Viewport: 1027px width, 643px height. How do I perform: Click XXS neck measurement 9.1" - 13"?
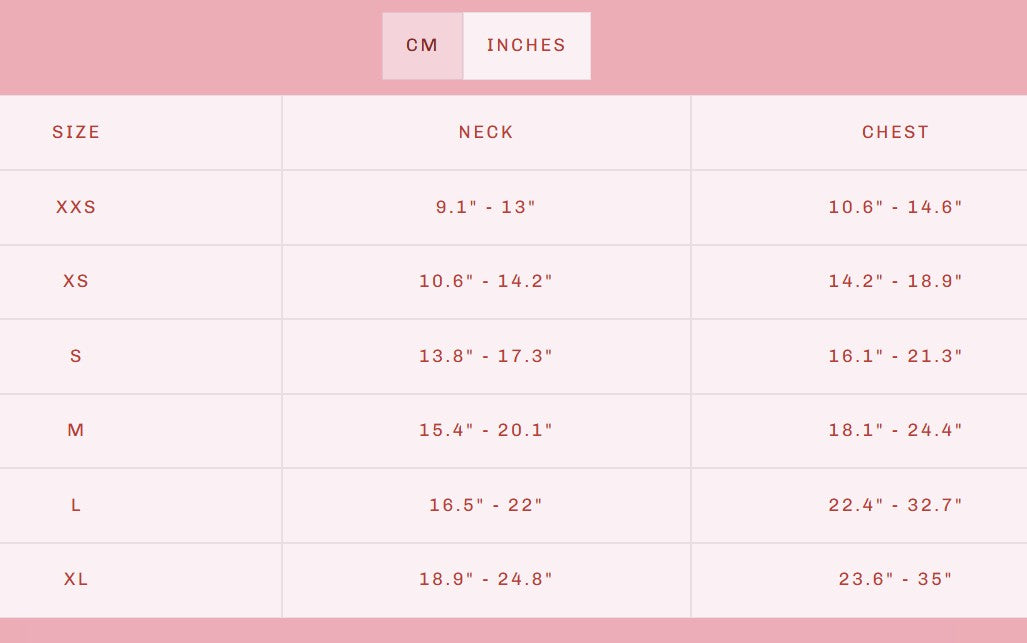486,207
